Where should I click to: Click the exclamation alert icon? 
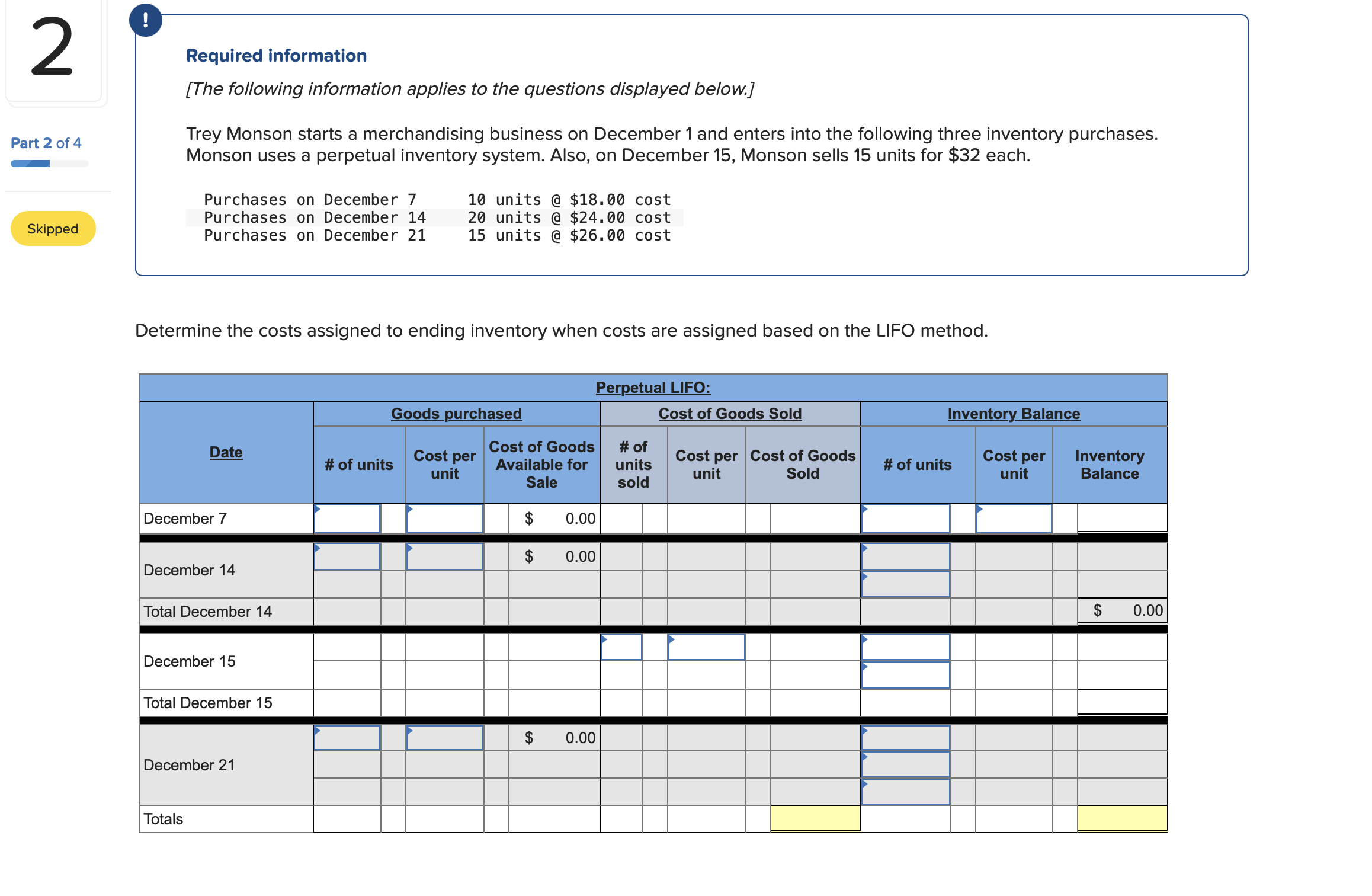(145, 20)
